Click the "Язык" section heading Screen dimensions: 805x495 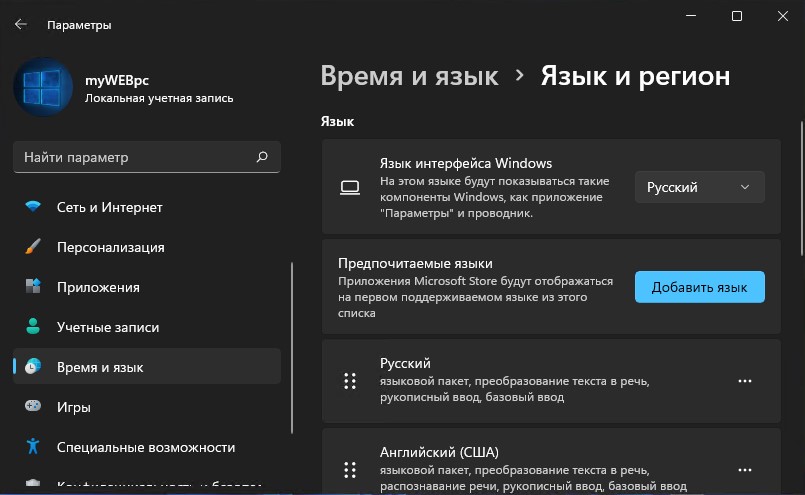[x=337, y=122]
